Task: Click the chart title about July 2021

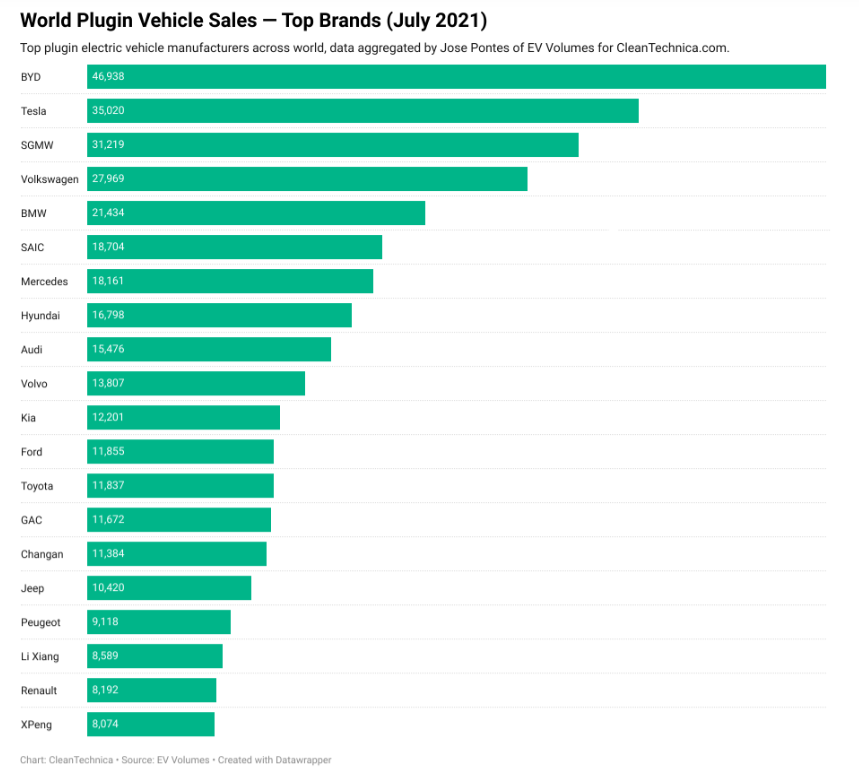Action: coord(253,20)
